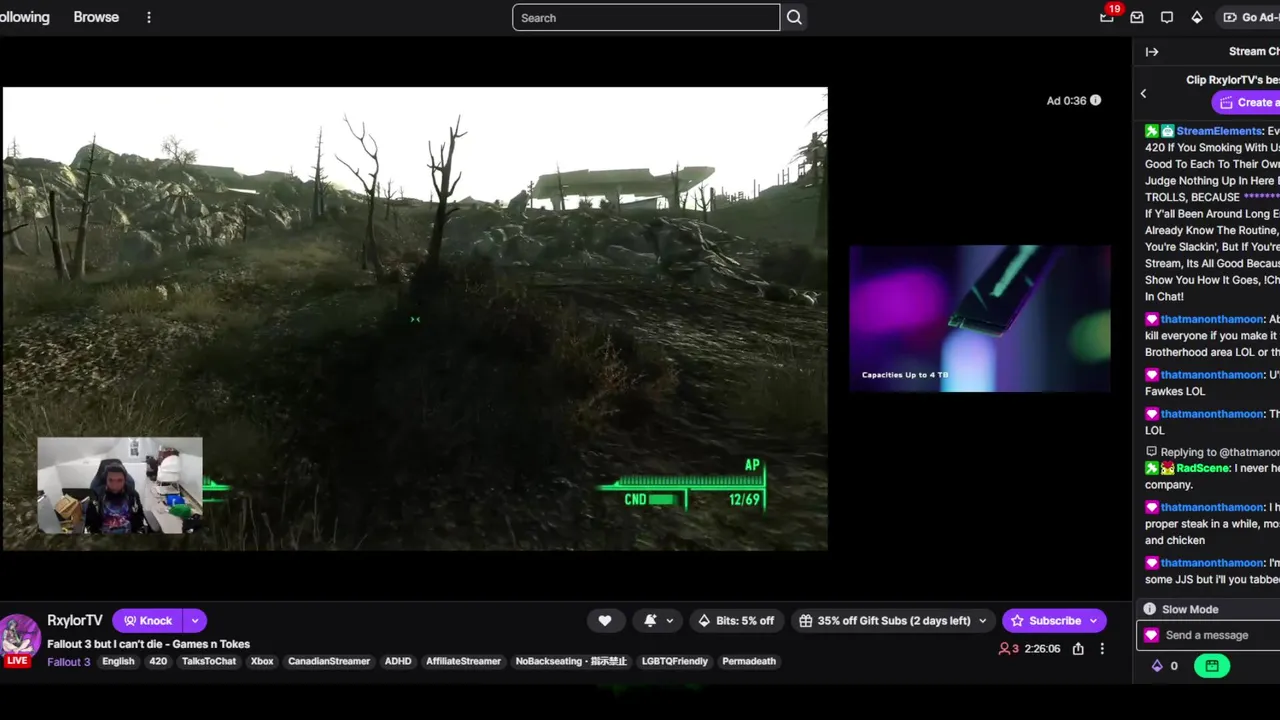Go back with the chat header chevron
1280x720 pixels.
1143,93
